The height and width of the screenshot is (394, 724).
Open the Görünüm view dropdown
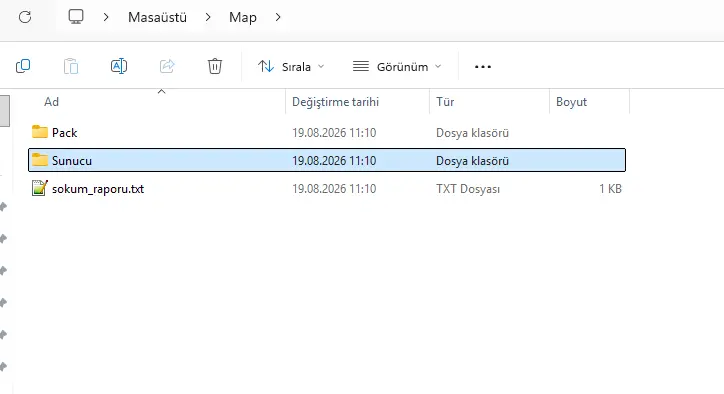(x=397, y=67)
